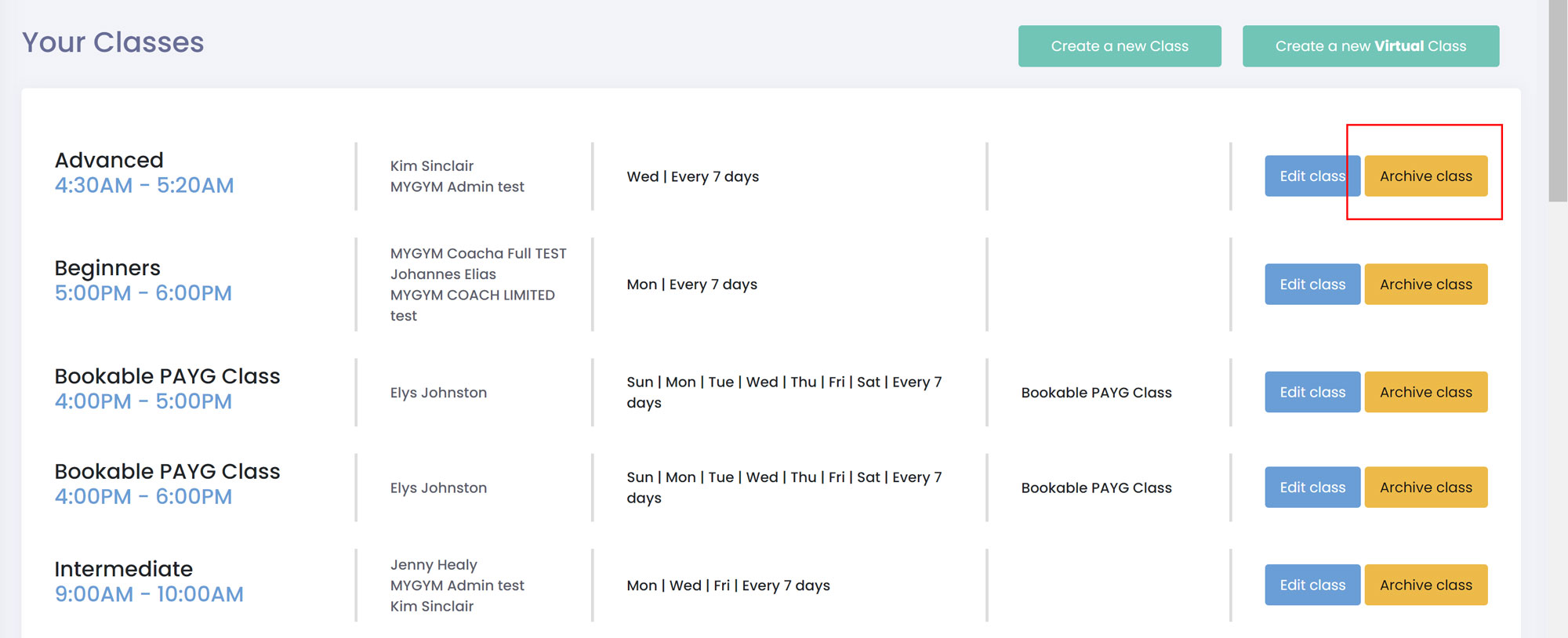Edit the Intermediate class
The height and width of the screenshot is (638, 1568).
tap(1312, 585)
